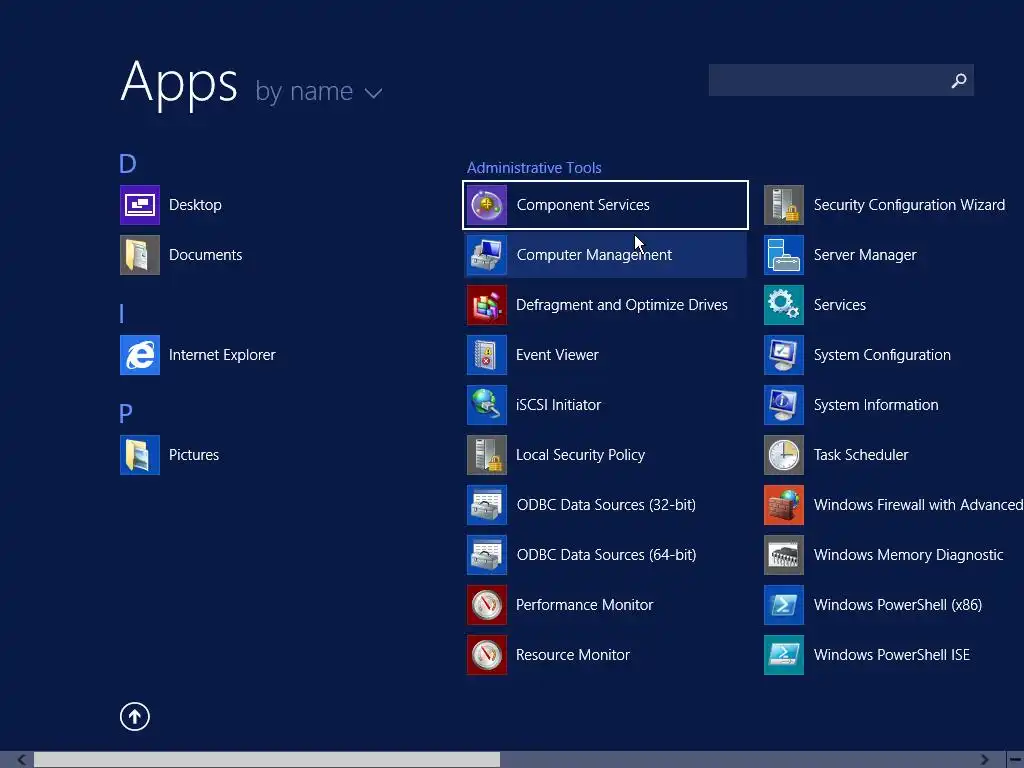Open System Information icon
The height and width of the screenshot is (768, 1024).
pyautogui.click(x=784, y=405)
